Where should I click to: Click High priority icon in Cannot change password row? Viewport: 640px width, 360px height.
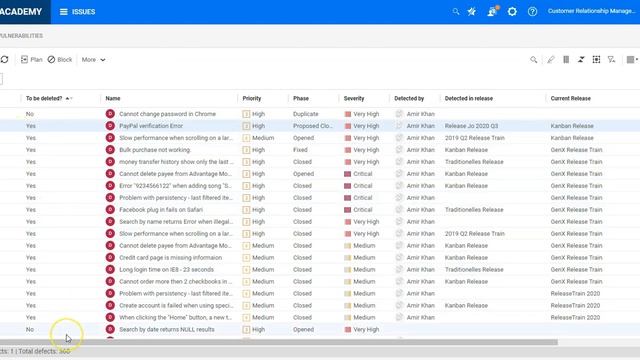[246, 114]
